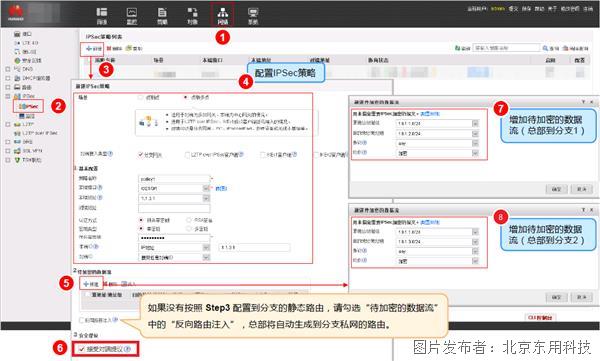Open the Network (网络) top navigation icon
The image size is (600, 361).
223,16
